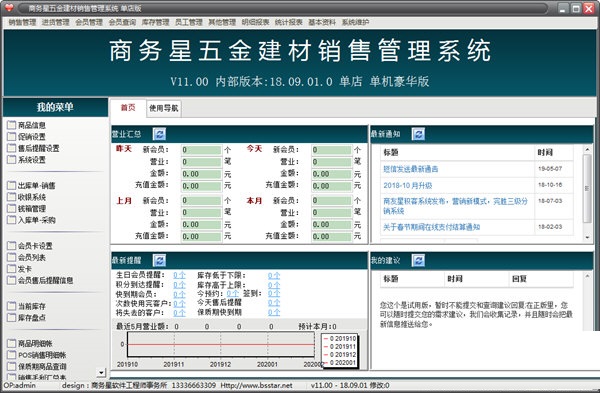Click the 保质期快到期 count link
Viewport: 600px width, 393px height.
(274, 312)
